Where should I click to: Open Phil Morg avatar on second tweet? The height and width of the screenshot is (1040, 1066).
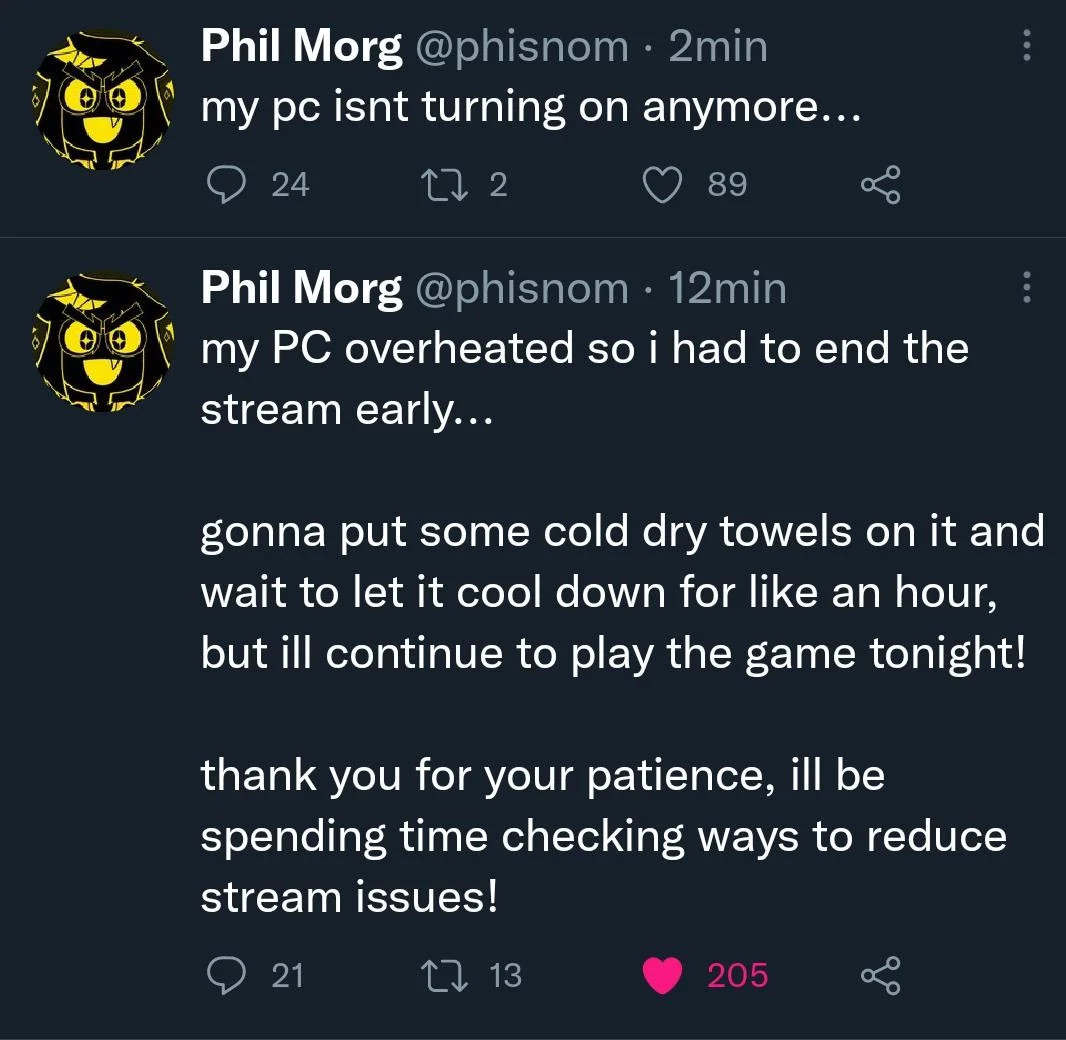pos(103,342)
